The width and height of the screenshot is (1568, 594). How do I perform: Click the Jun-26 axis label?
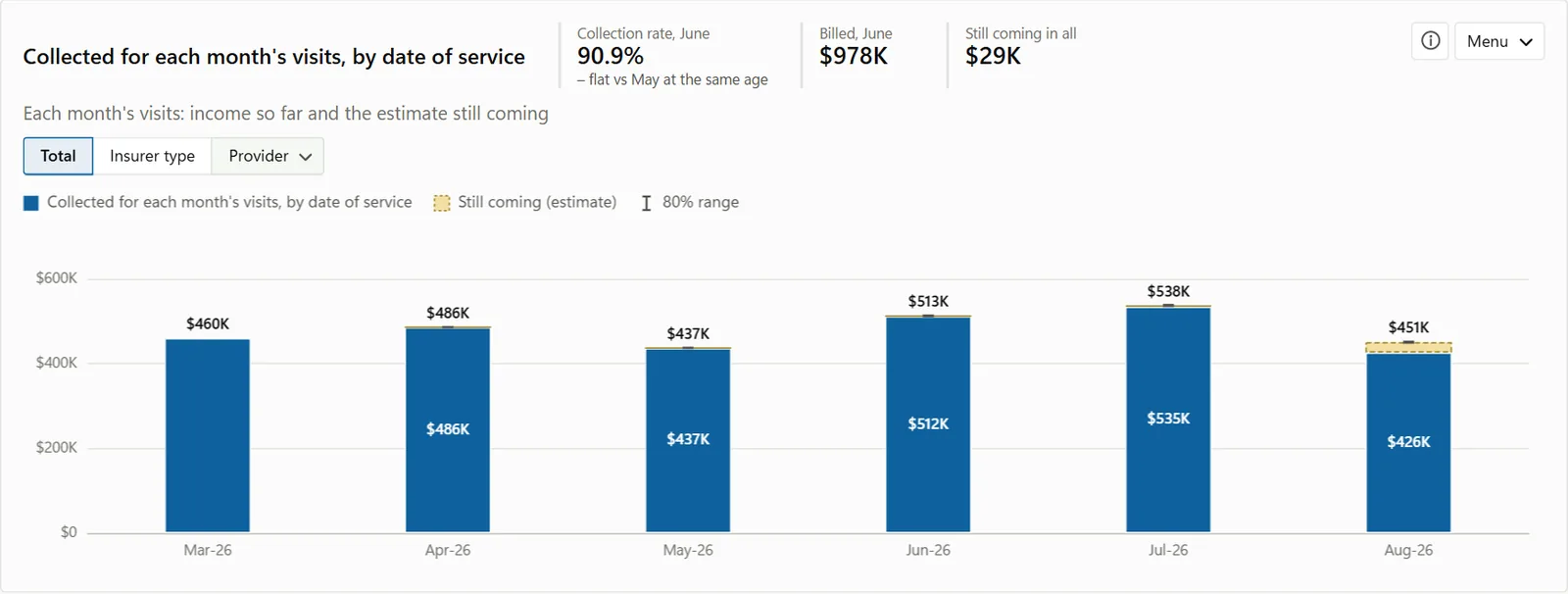(928, 550)
